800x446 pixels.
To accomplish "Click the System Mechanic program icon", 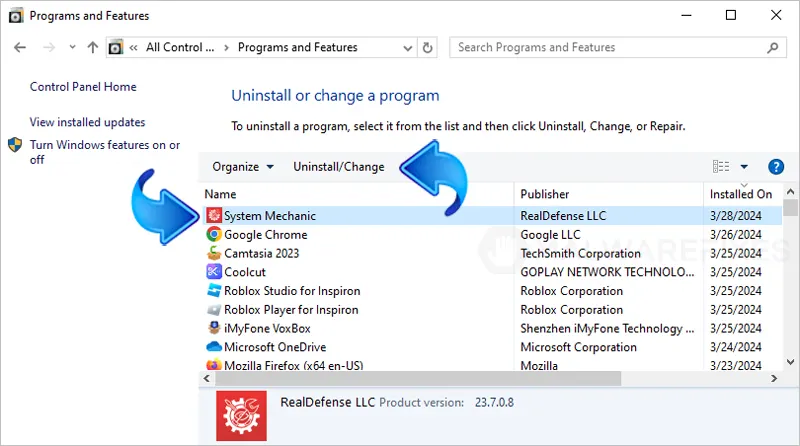I will (x=214, y=215).
